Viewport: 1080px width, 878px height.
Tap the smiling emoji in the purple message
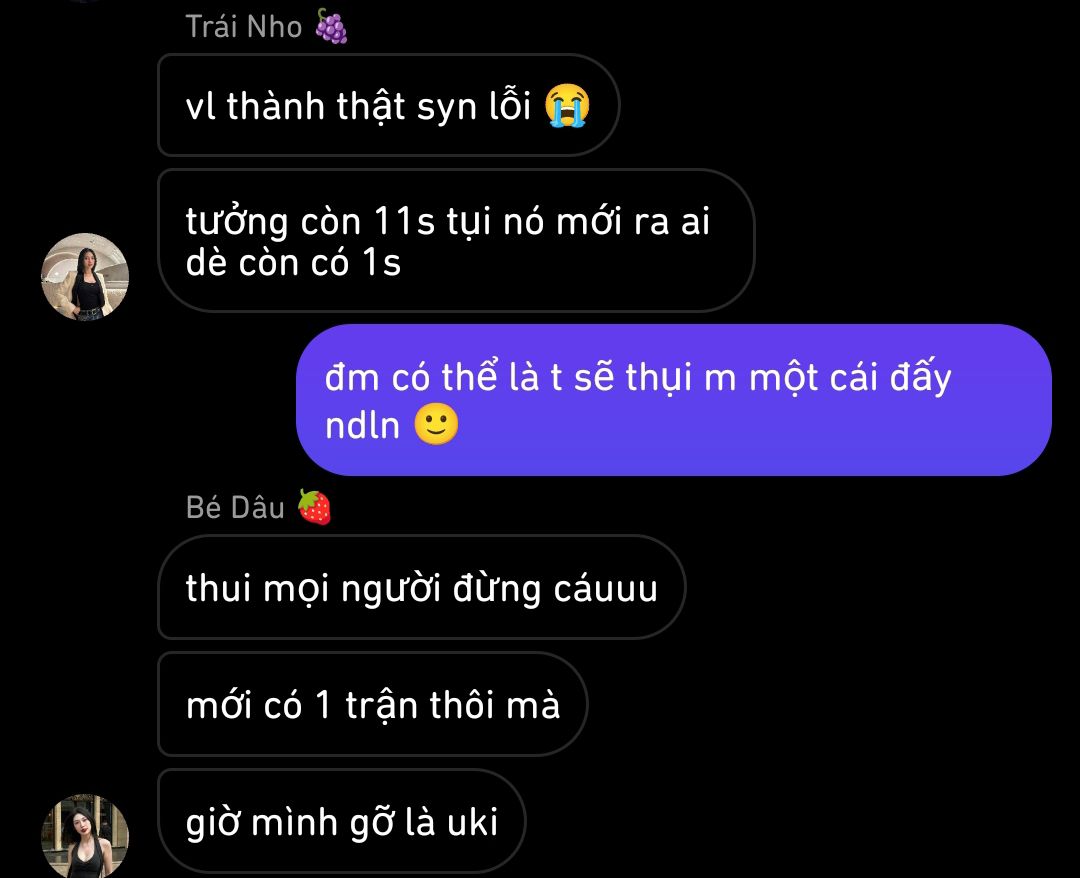(436, 424)
